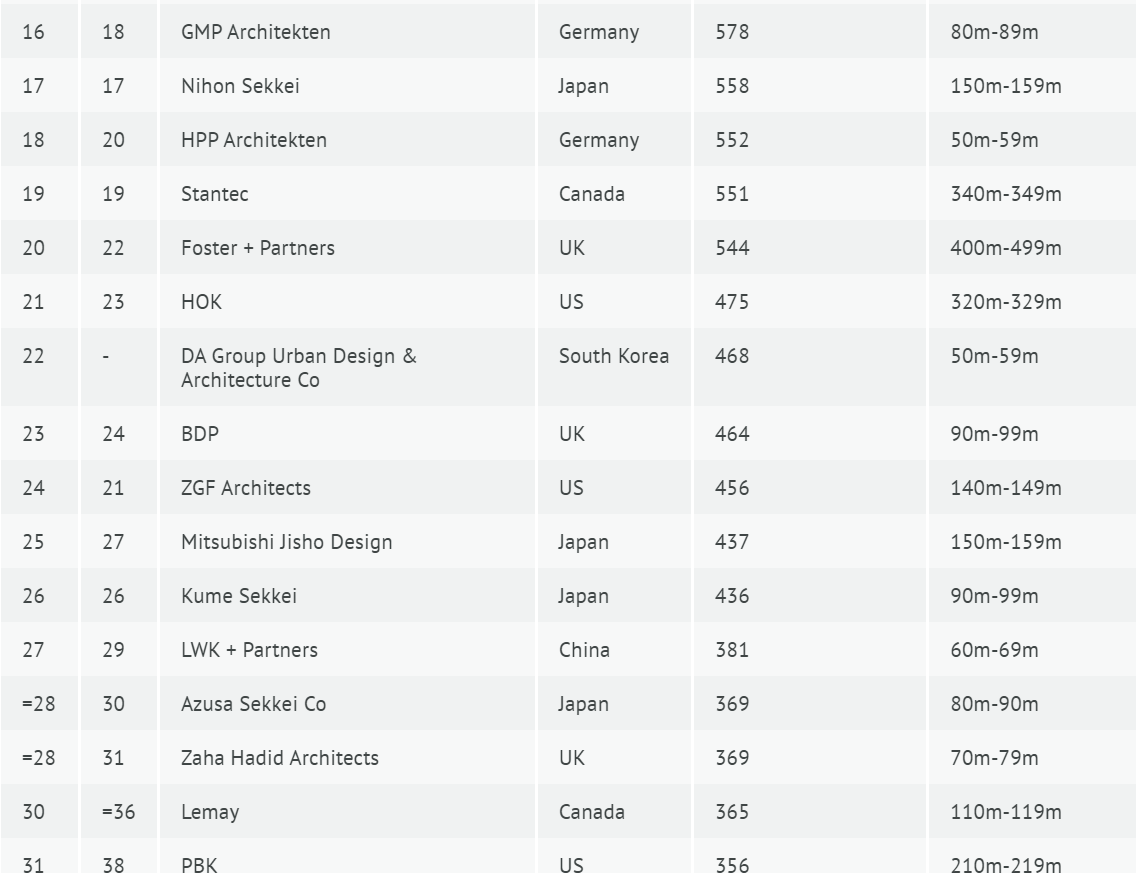Image resolution: width=1139 pixels, height=880 pixels.
Task: Select the 400m-499m fee range cell
Action: coord(1006,248)
